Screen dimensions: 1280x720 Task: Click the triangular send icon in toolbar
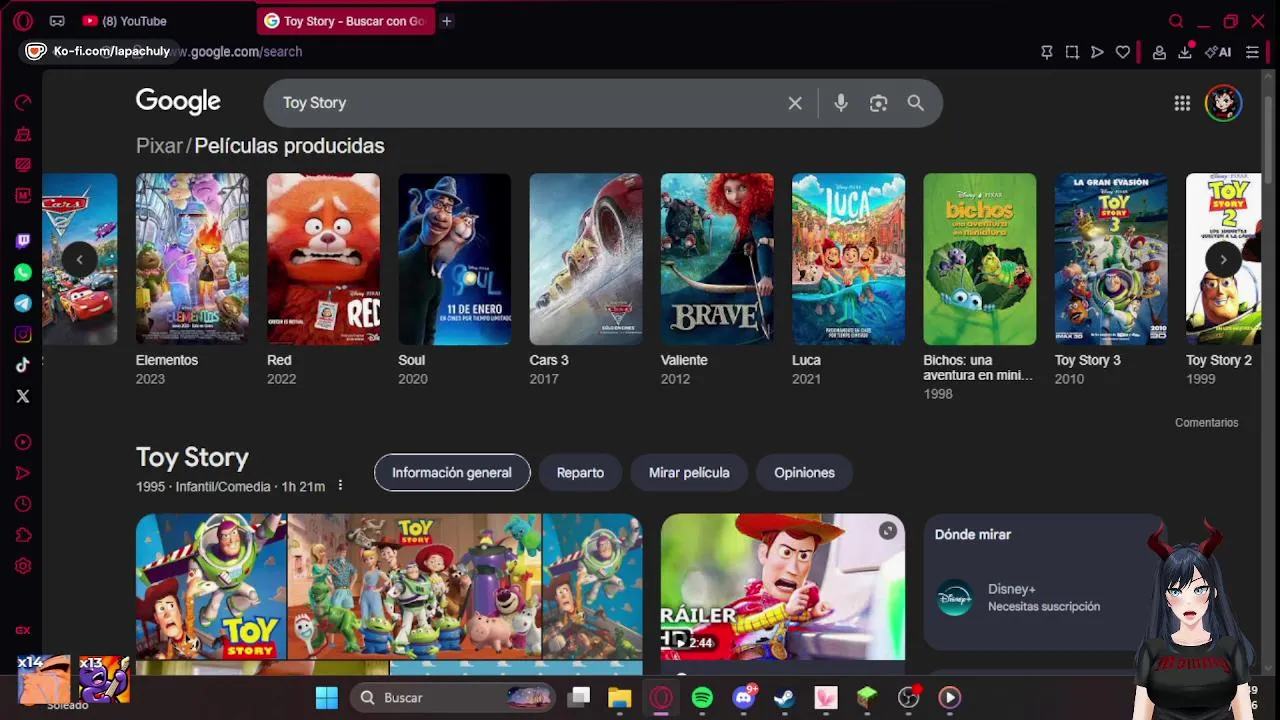pyautogui.click(x=1097, y=52)
